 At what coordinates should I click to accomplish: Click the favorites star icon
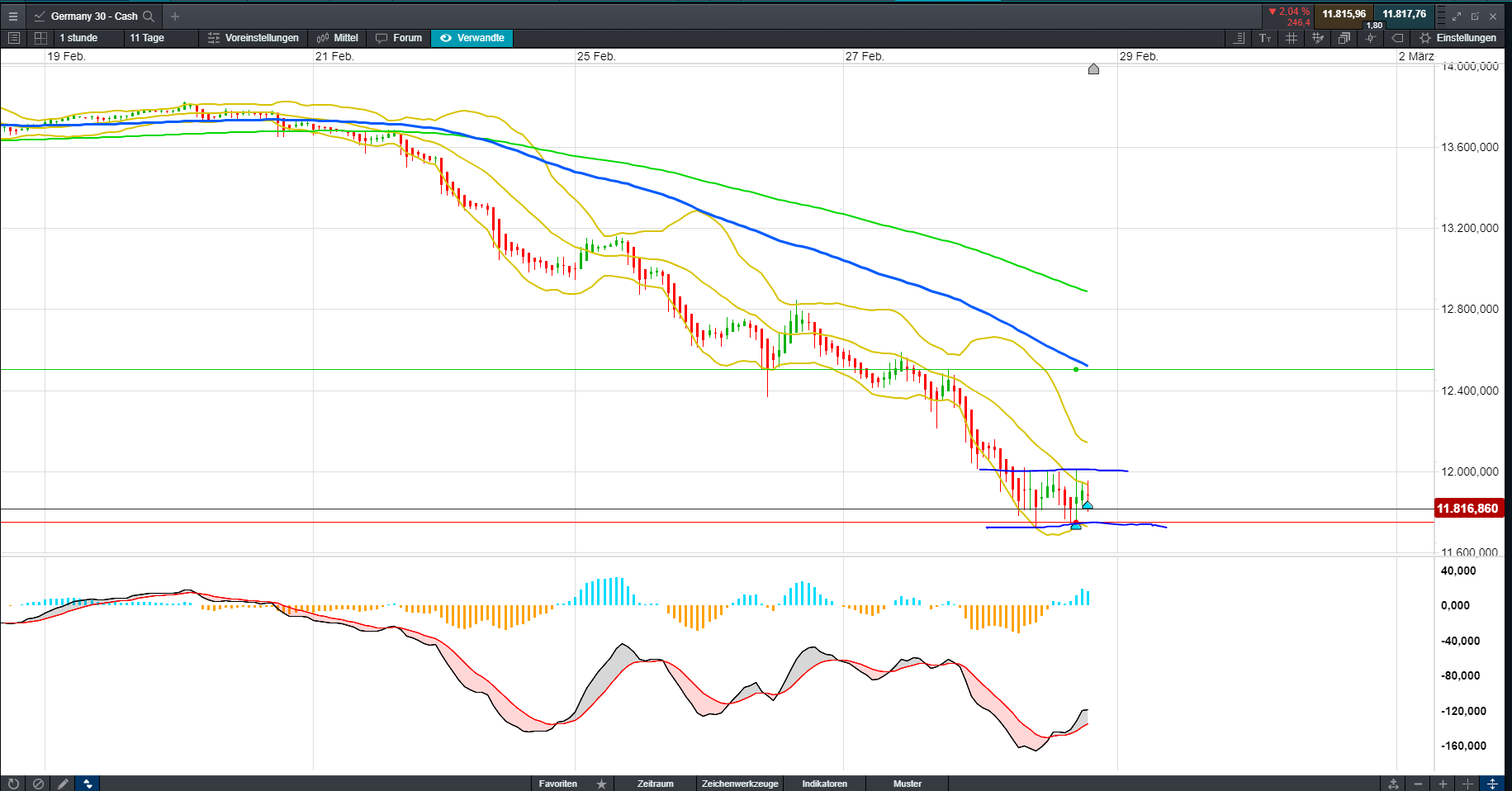point(601,784)
